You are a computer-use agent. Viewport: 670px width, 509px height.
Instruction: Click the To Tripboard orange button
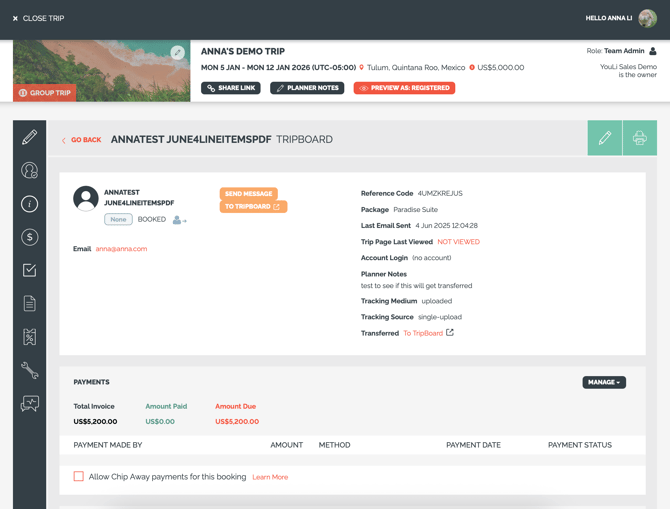[x=253, y=206]
